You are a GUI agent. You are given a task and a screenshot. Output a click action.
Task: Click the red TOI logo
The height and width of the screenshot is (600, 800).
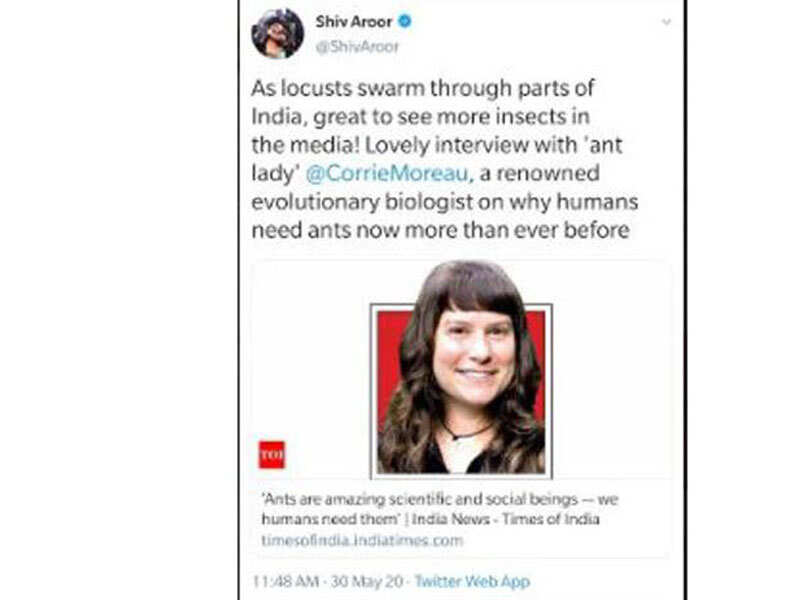click(x=271, y=454)
